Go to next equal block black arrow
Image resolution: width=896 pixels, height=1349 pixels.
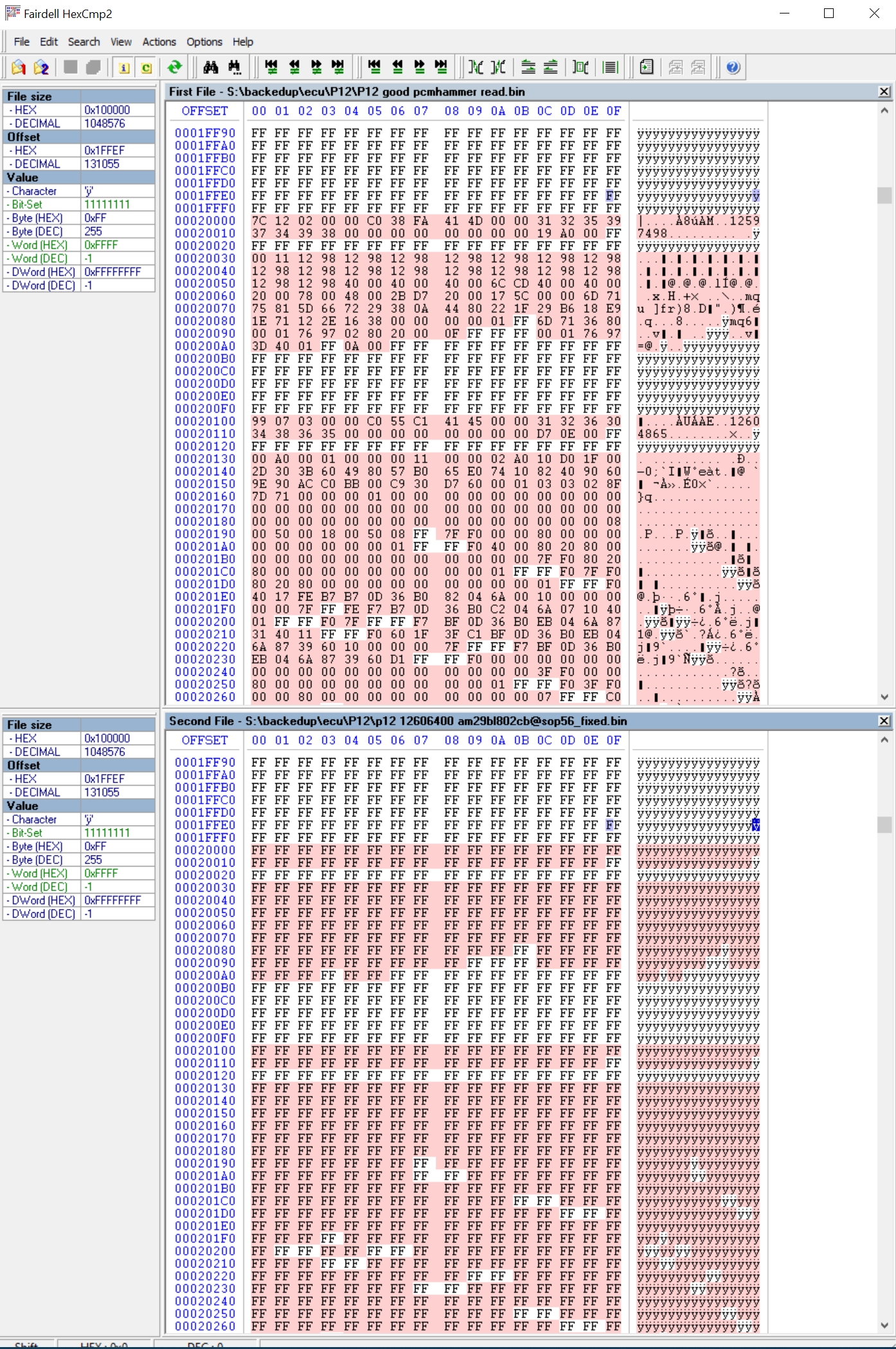(x=419, y=67)
